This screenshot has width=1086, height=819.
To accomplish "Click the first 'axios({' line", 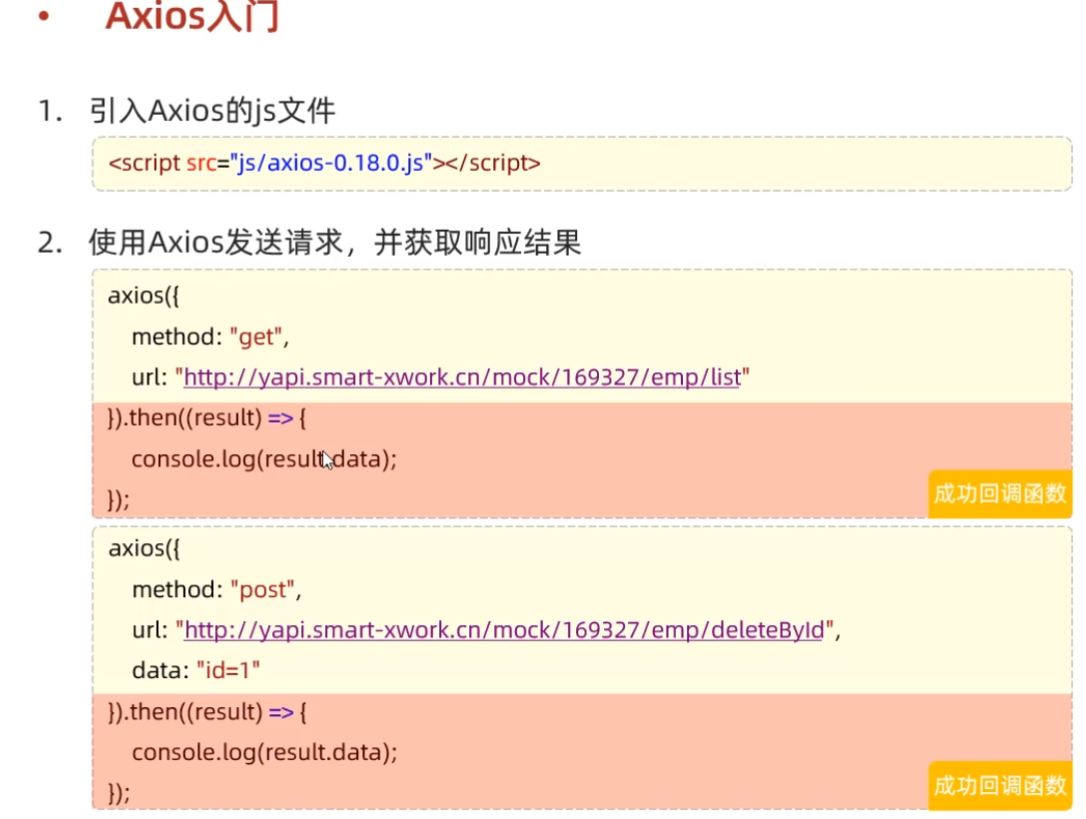I will click(143, 296).
